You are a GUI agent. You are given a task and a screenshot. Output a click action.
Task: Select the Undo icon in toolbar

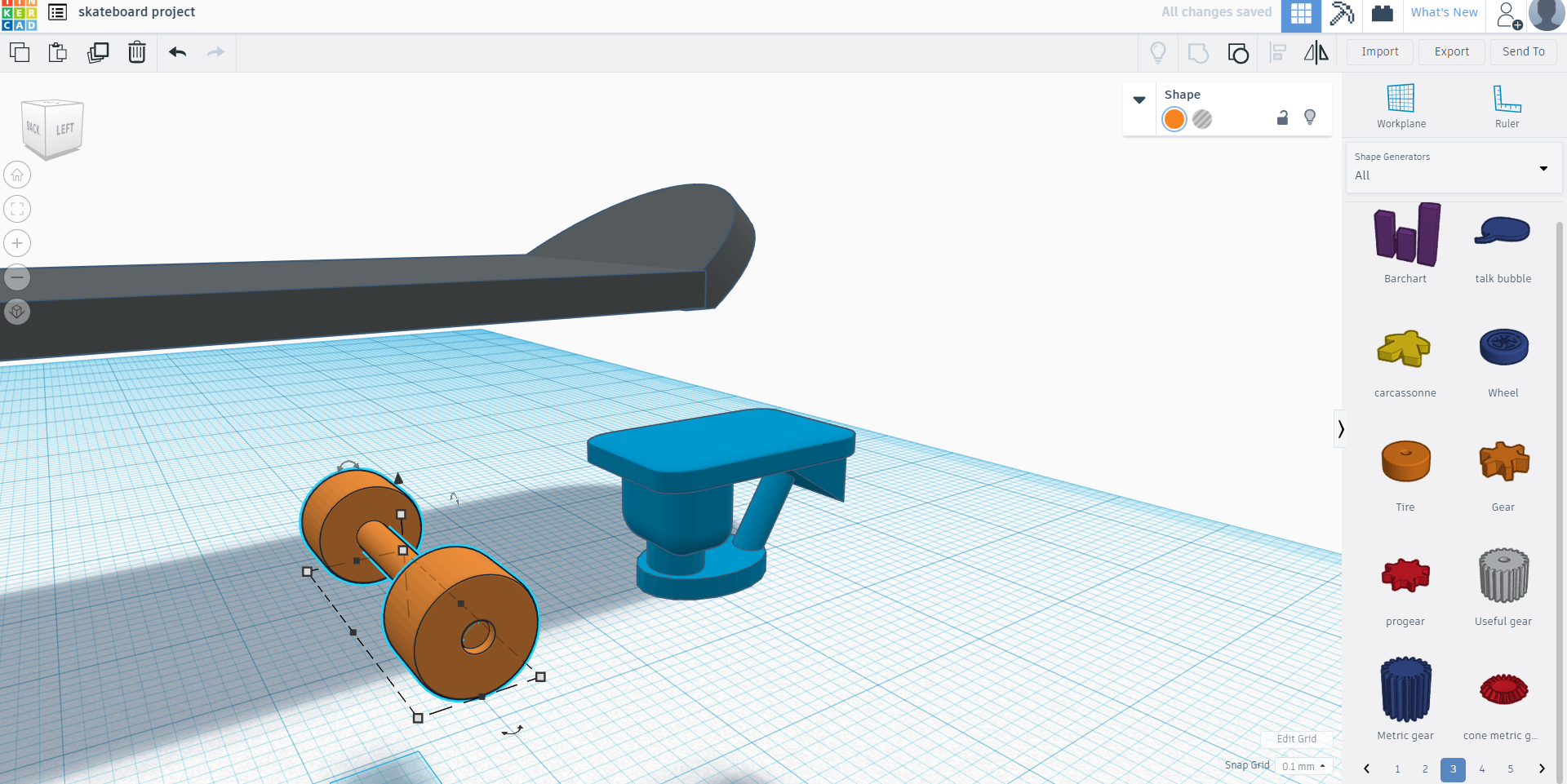click(x=176, y=52)
